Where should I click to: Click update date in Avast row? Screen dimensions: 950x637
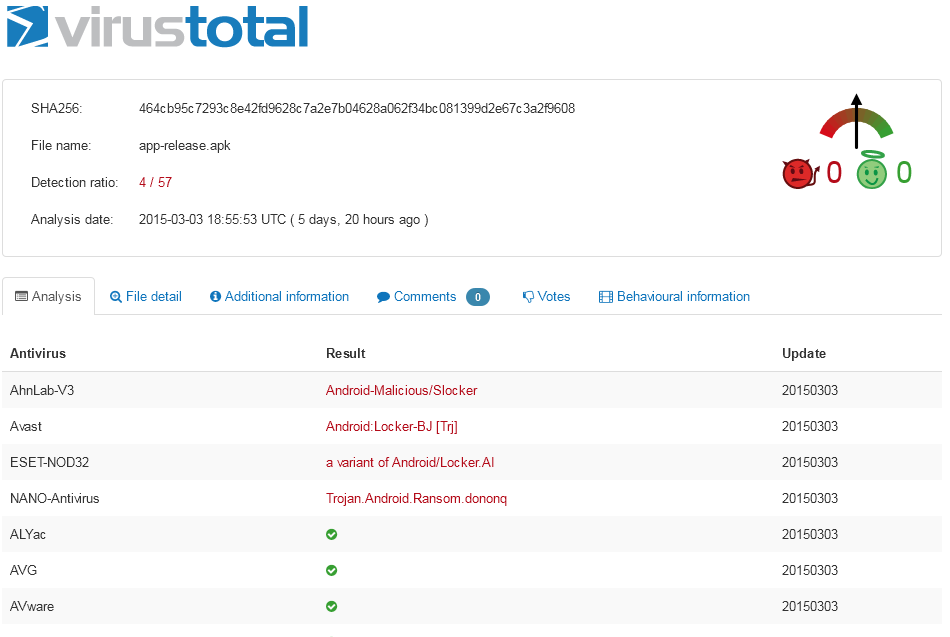(809, 427)
